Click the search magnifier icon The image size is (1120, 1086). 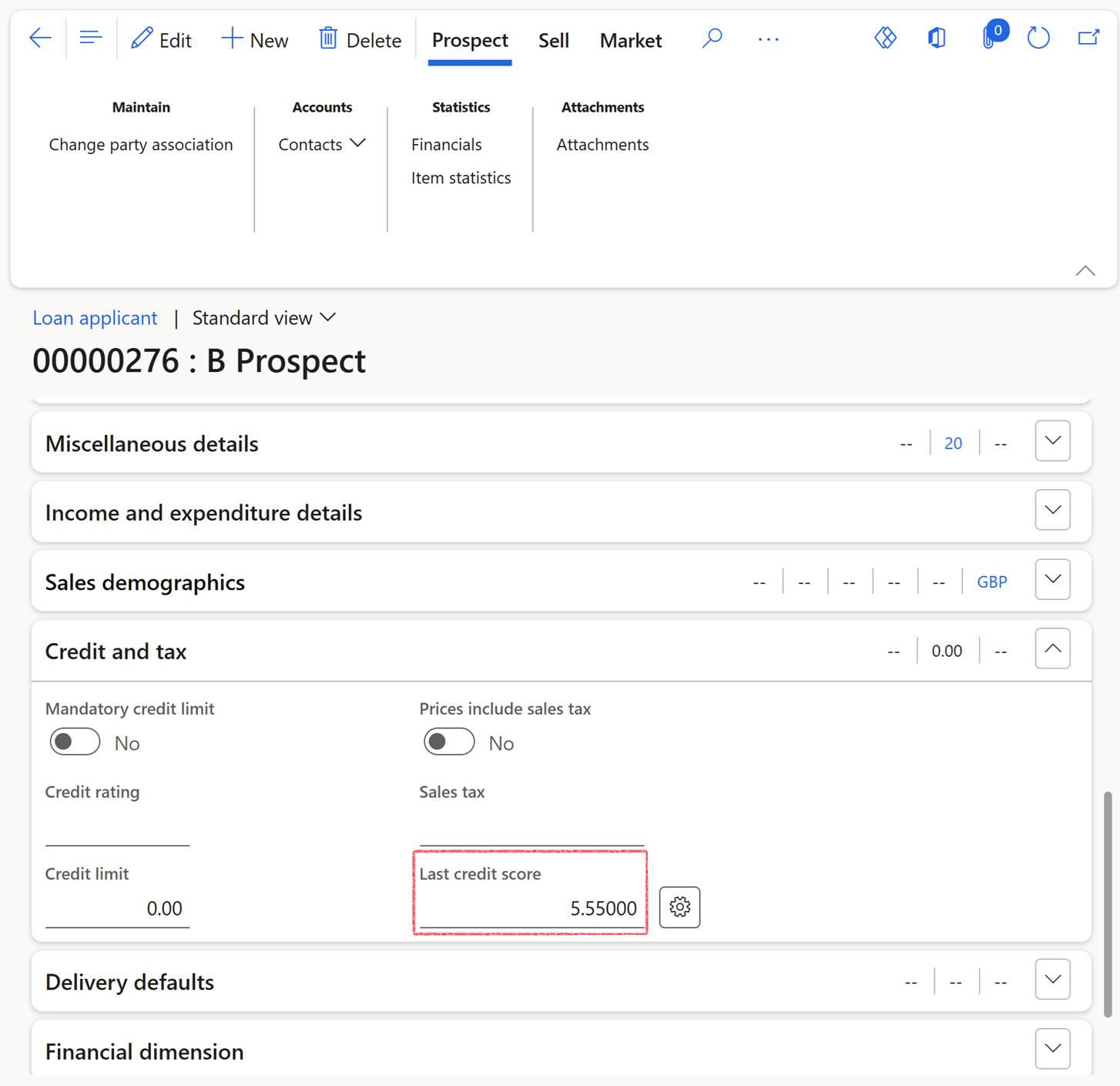tap(713, 39)
